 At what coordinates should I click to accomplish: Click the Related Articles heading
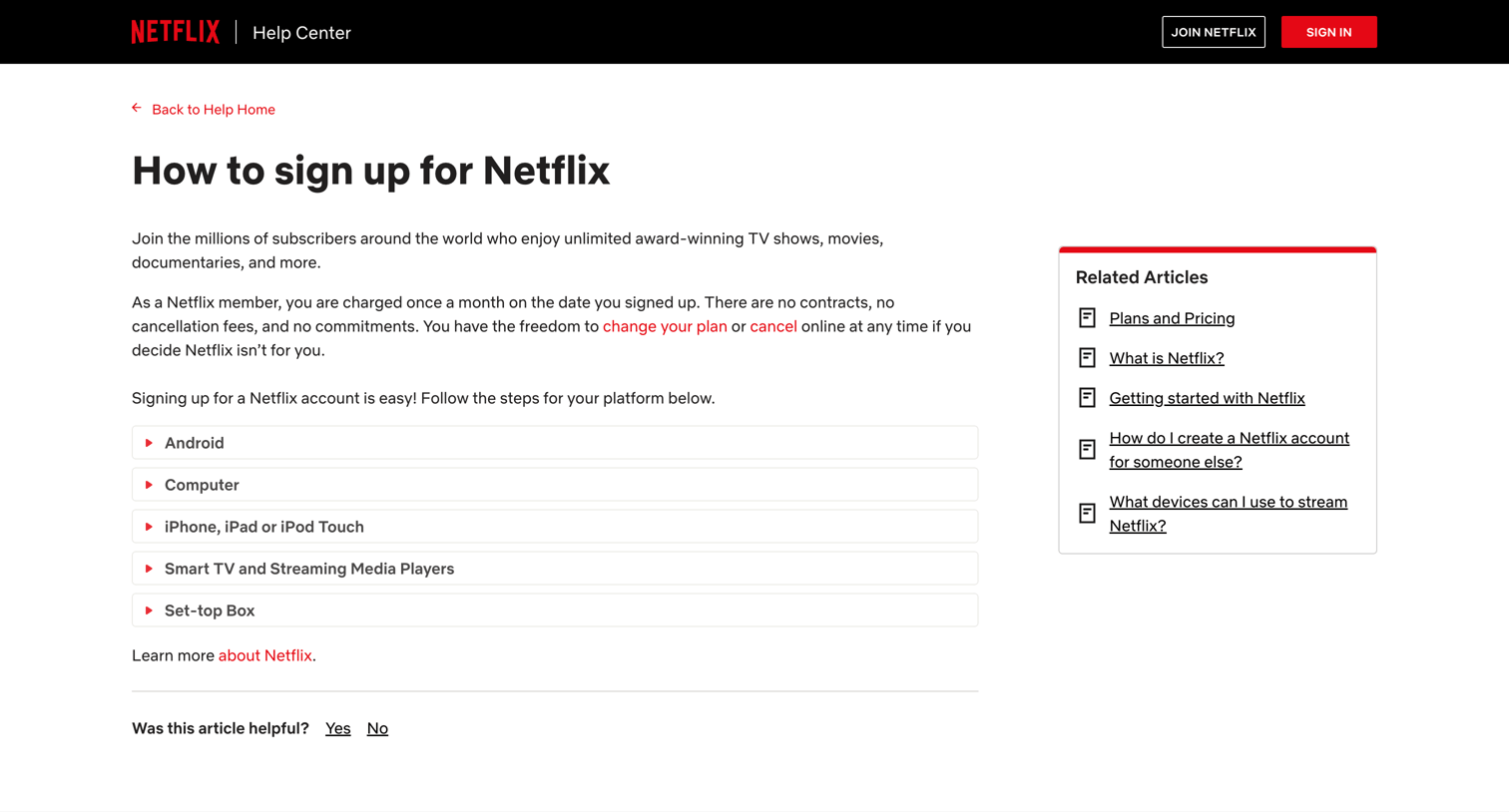1142,277
